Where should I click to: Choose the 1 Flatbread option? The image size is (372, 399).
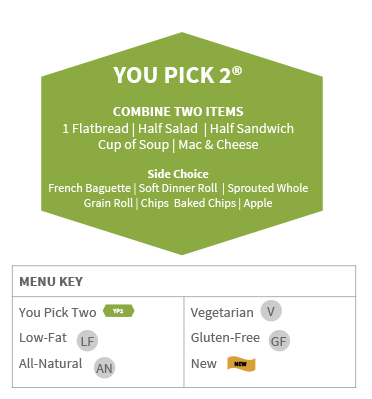tap(95, 129)
